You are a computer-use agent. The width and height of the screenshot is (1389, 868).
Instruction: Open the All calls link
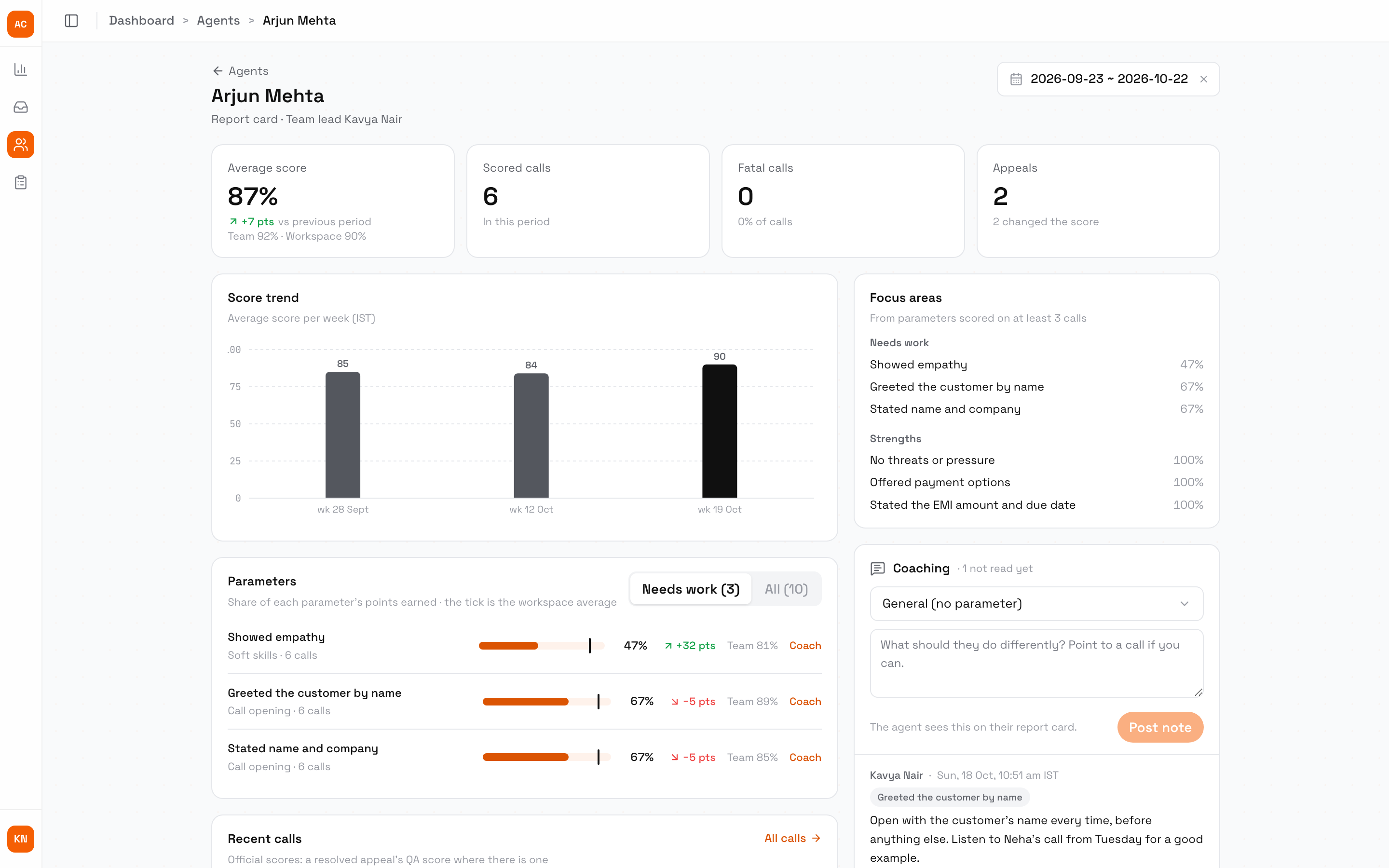792,838
